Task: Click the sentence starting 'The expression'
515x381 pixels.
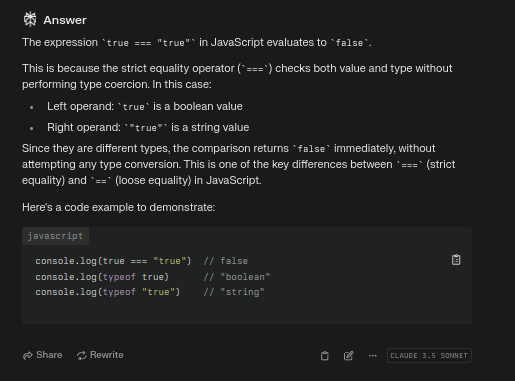Action: [x=197, y=43]
